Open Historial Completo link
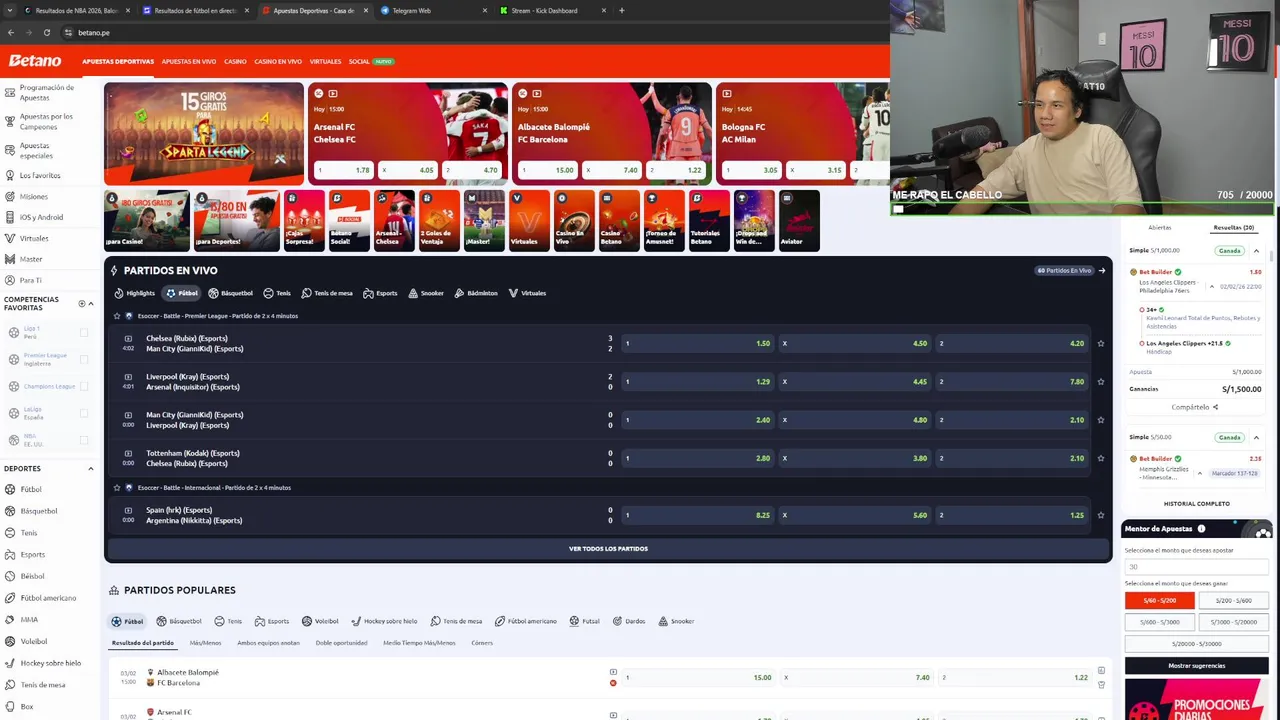The image size is (1280, 720). tap(1197, 504)
